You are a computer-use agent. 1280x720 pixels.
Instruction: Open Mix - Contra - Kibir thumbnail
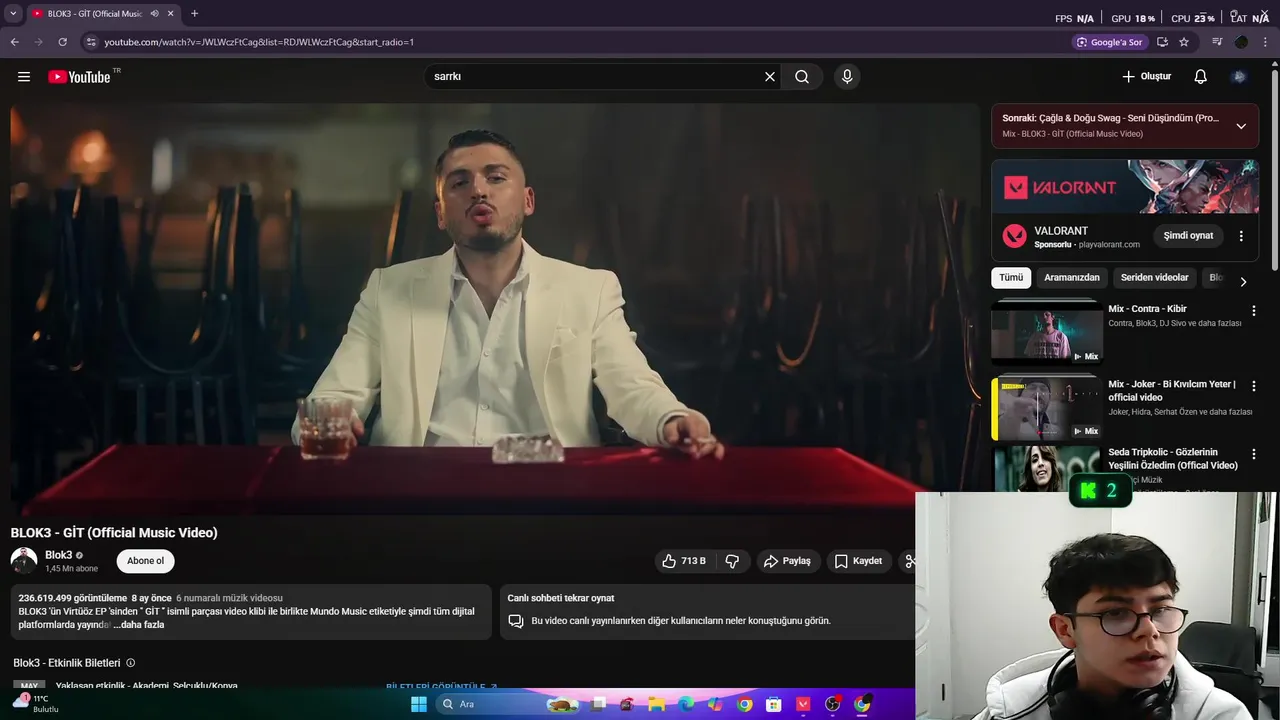pos(1046,332)
